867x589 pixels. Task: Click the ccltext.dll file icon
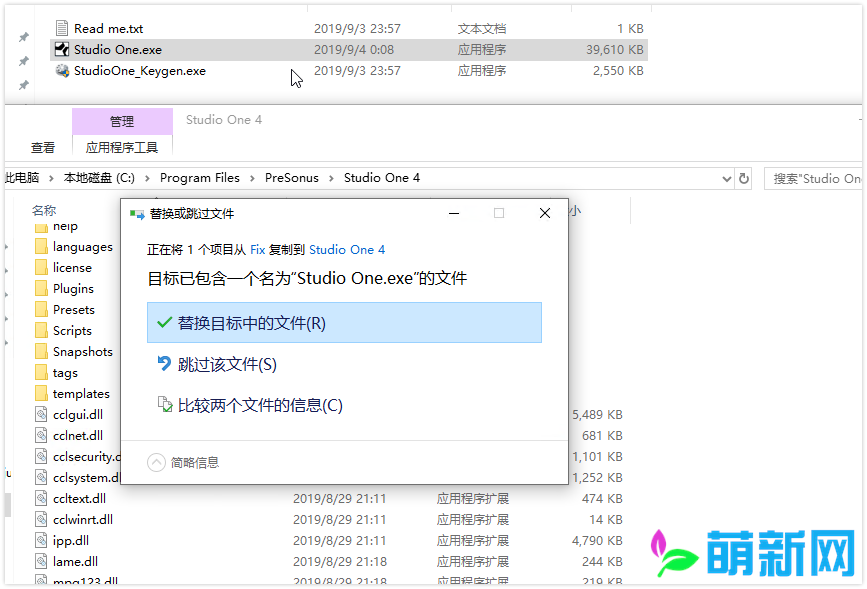coord(41,498)
